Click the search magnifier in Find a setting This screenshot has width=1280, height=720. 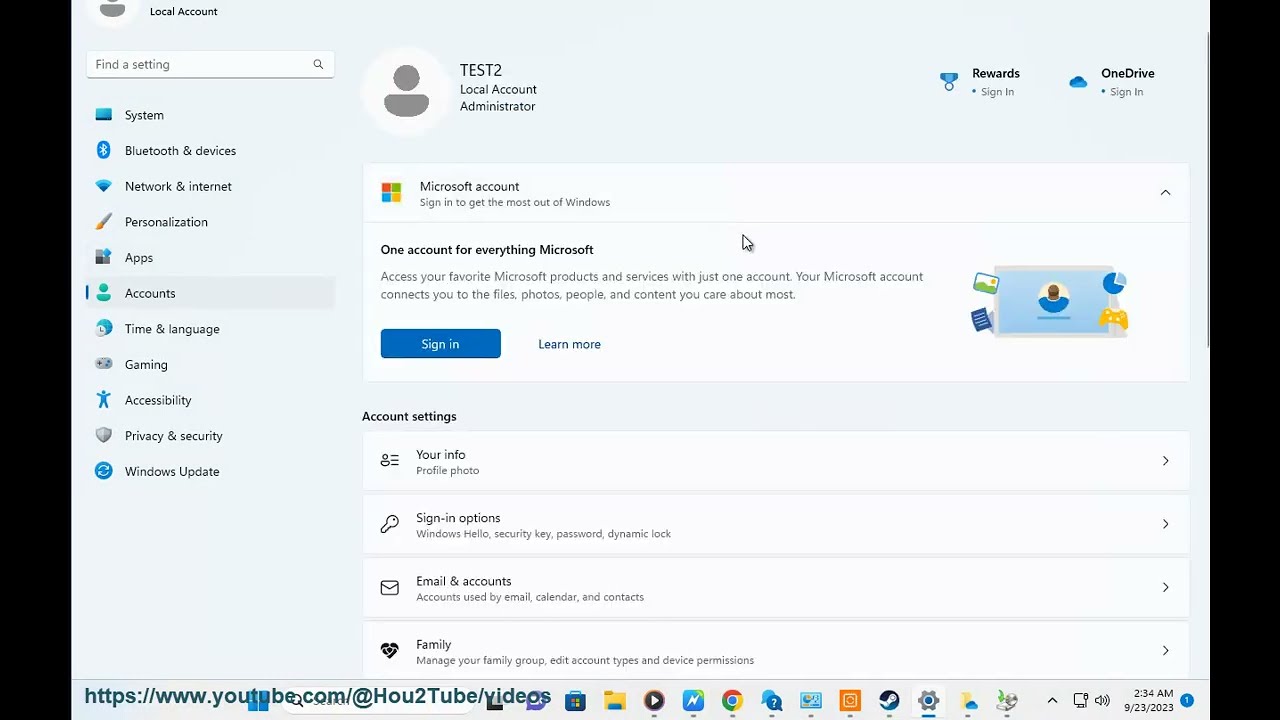click(318, 64)
